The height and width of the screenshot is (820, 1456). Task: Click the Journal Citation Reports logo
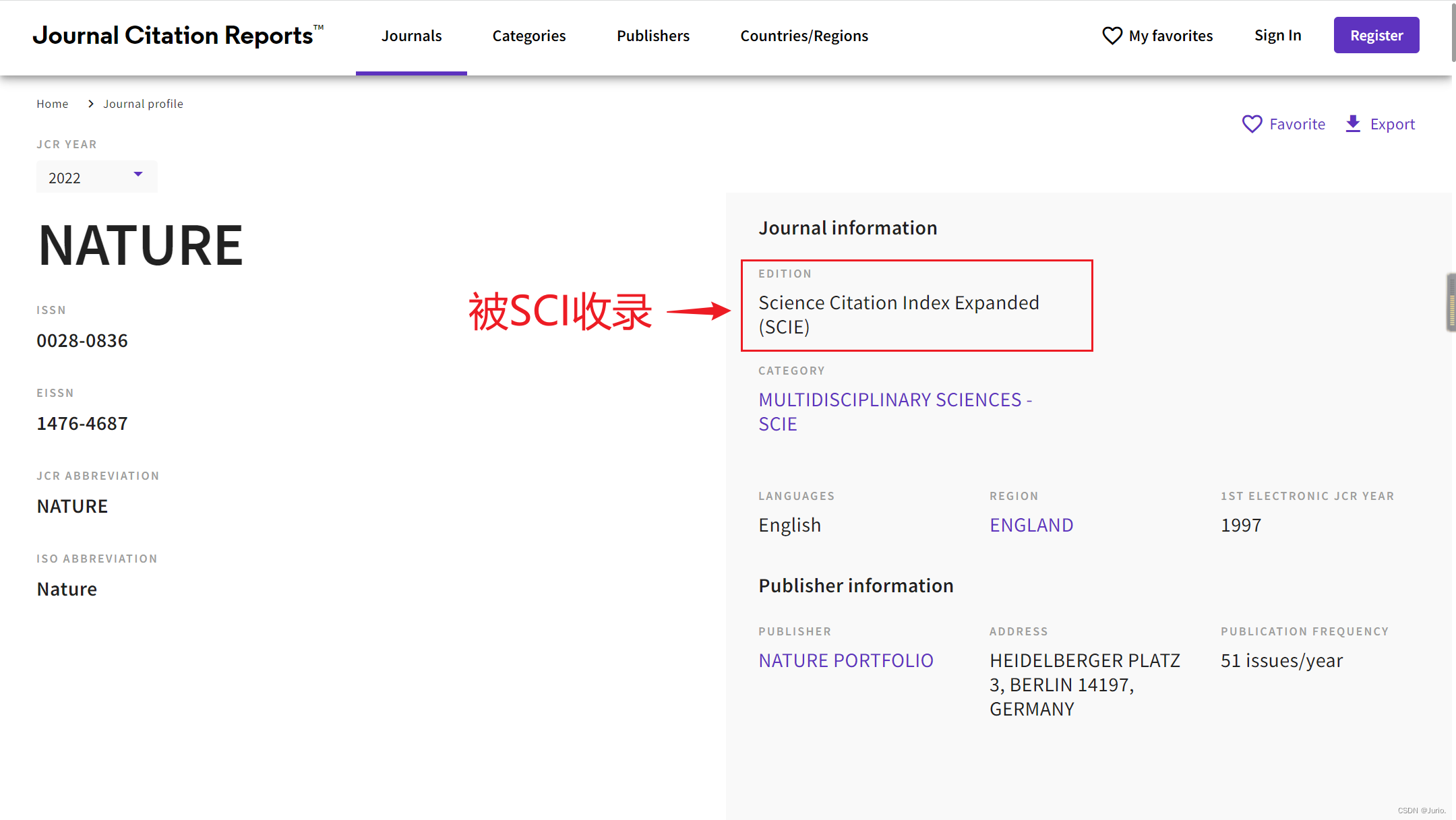177,36
